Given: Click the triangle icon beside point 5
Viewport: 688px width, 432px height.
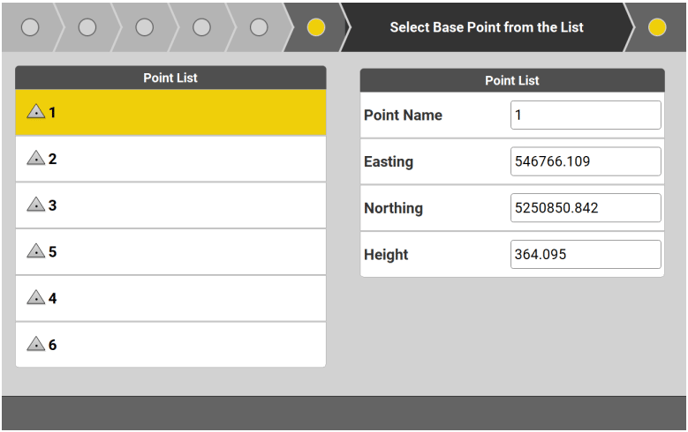Looking at the screenshot, I should coord(36,252).
